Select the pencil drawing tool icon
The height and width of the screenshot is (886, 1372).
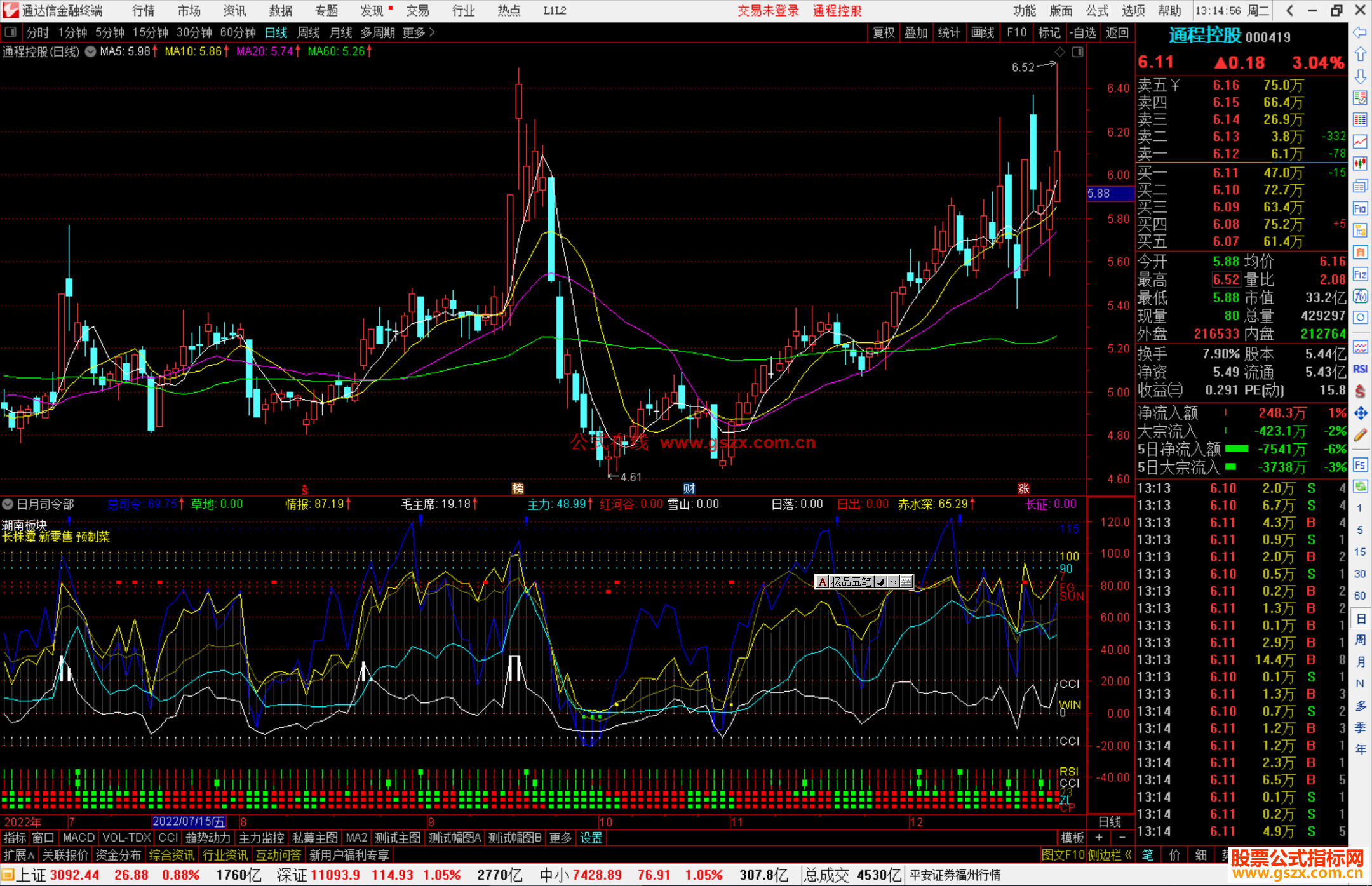pyautogui.click(x=1360, y=435)
